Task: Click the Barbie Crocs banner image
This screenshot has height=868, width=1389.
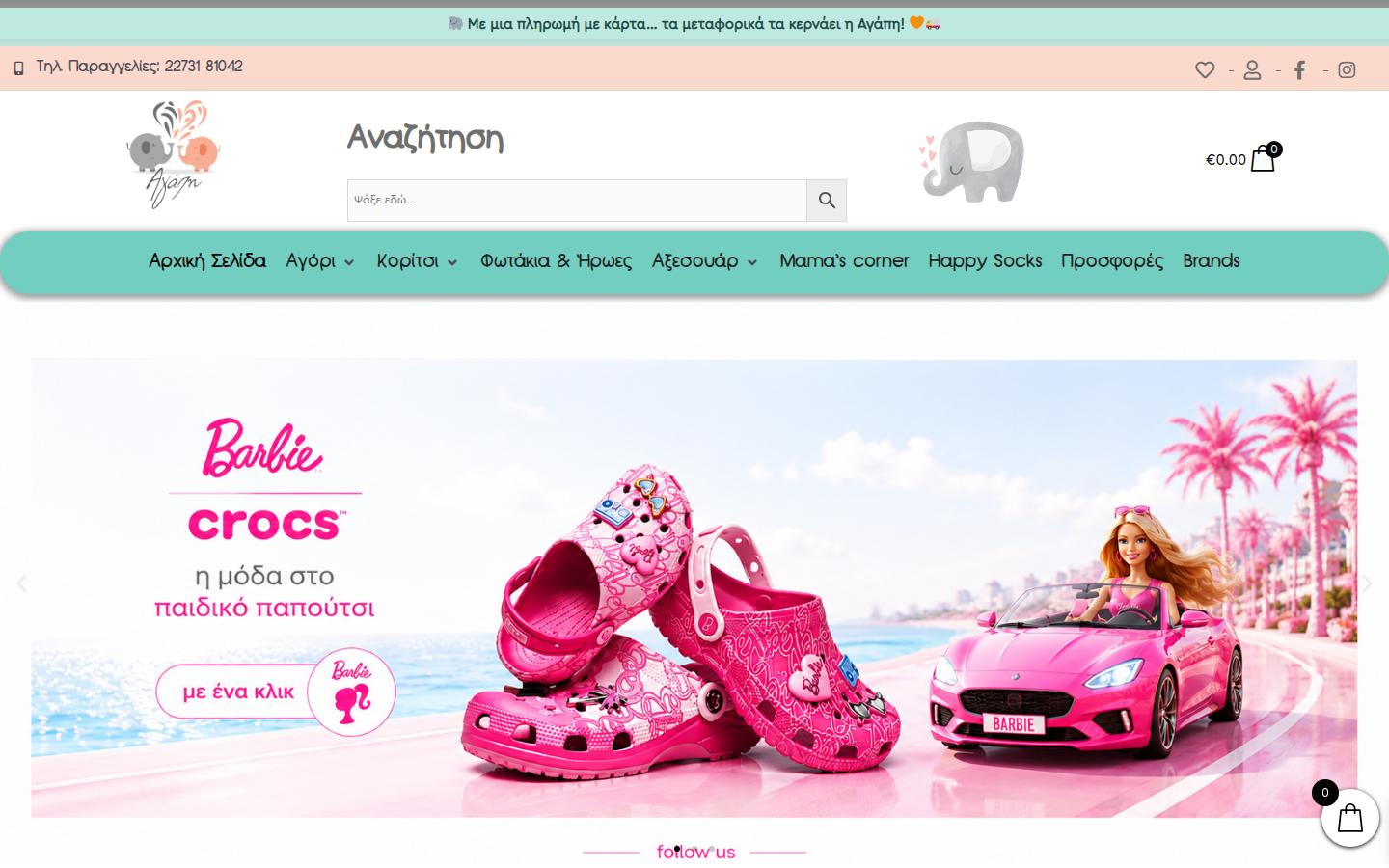Action: coord(694,588)
